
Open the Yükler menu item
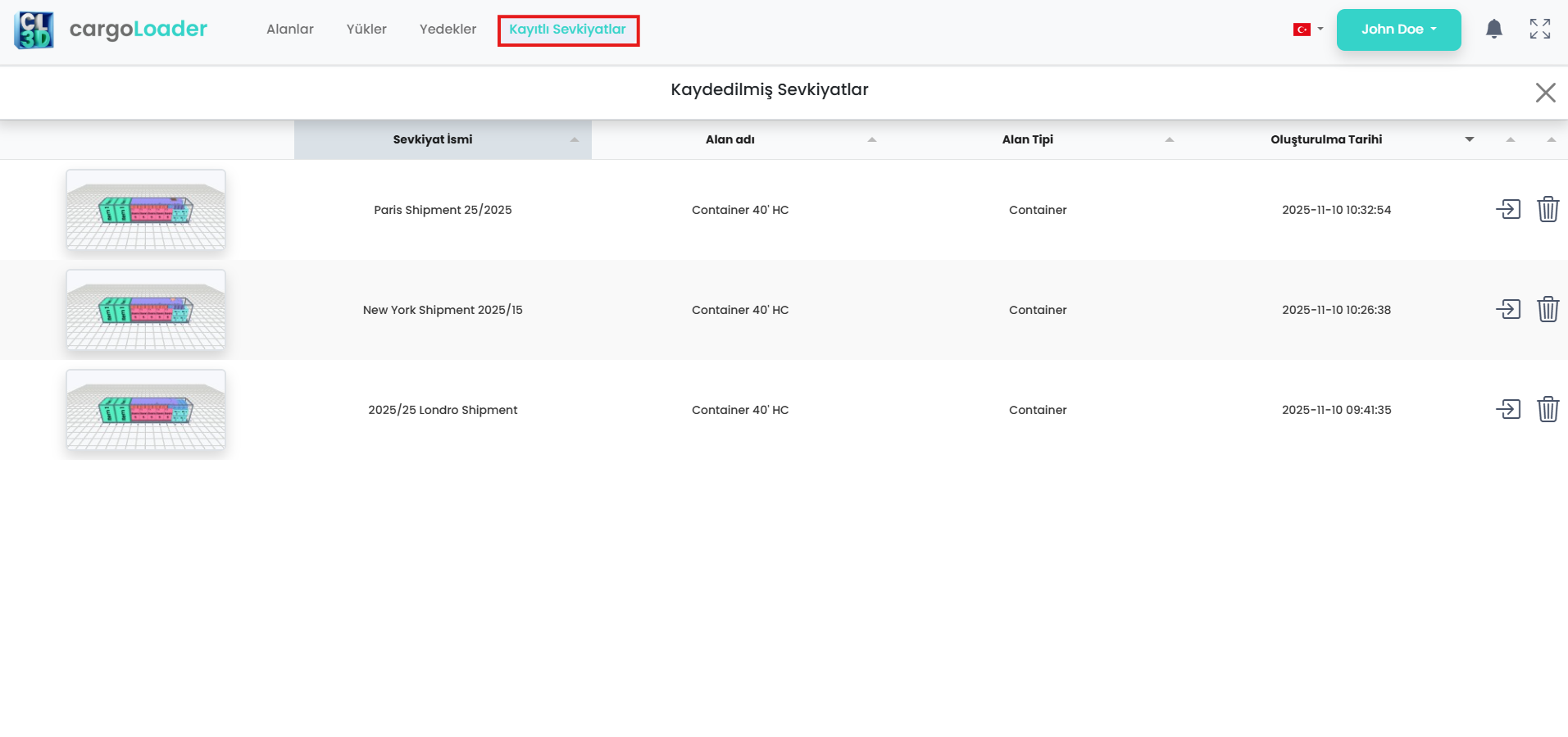click(366, 30)
